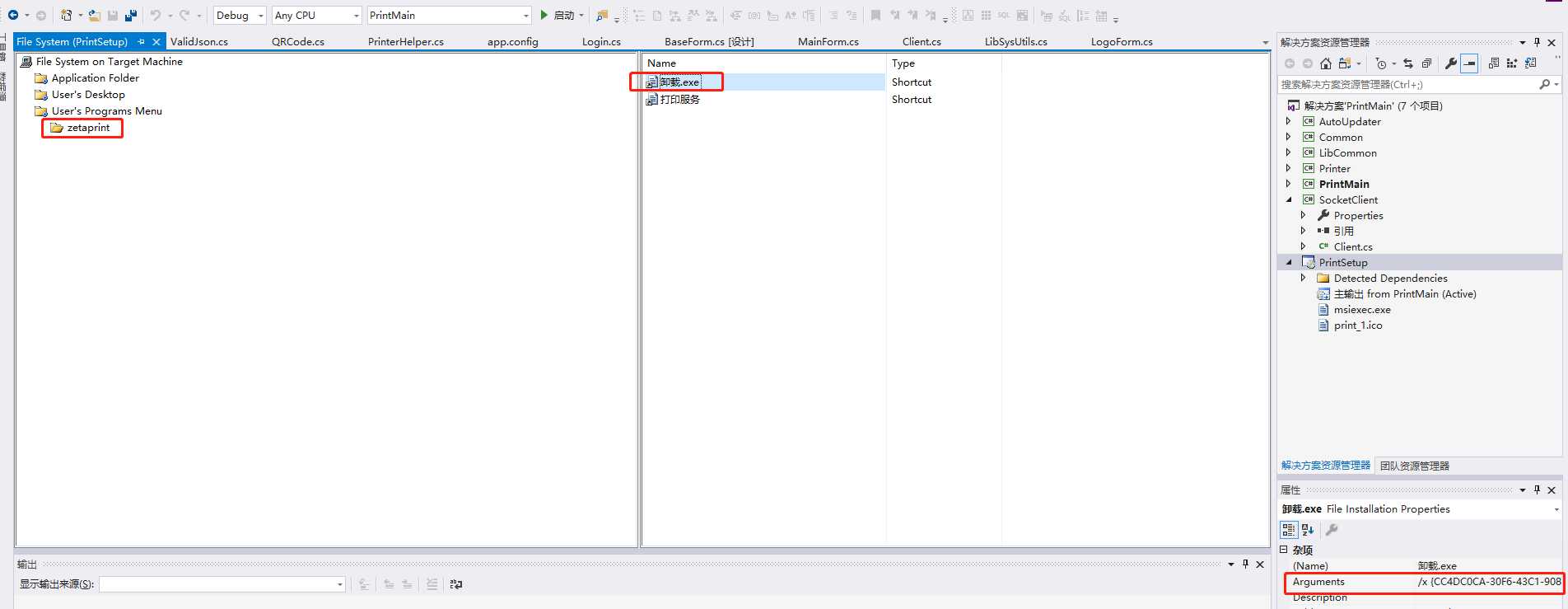Click the Navigate Backward toolbar arrow

[x=13, y=15]
